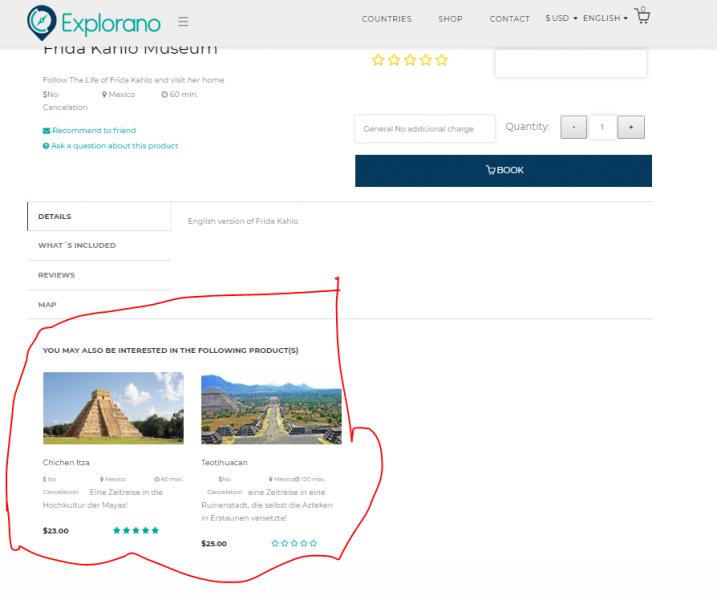Rate Frida Kahlo Museum five stars
717x600 pixels.
pyautogui.click(x=441, y=60)
